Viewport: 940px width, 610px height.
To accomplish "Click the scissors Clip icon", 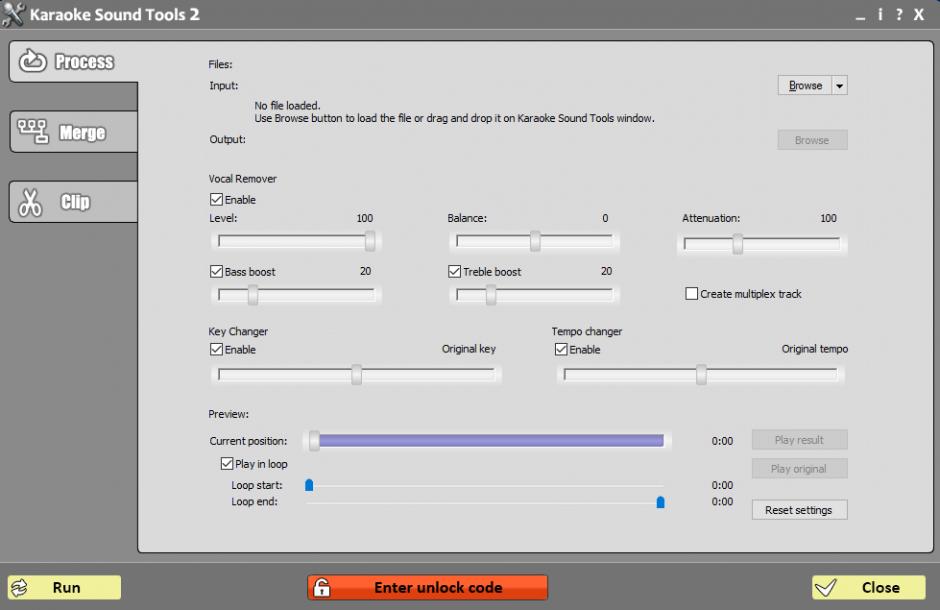I will [x=30, y=203].
